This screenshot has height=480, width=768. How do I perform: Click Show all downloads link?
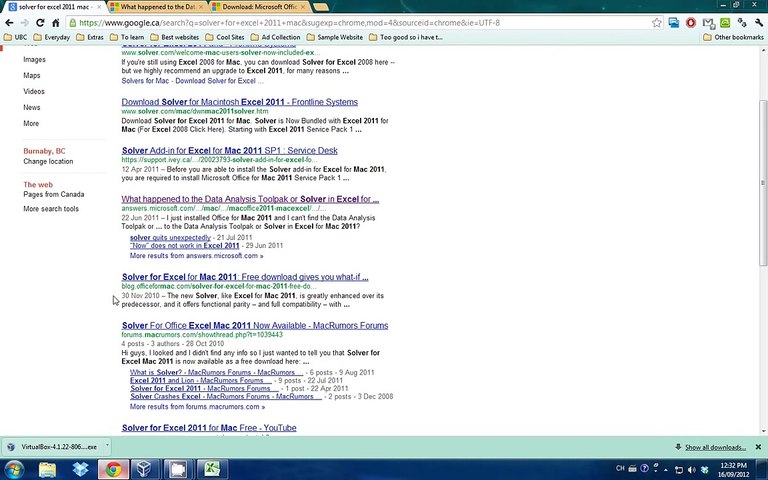tap(715, 447)
